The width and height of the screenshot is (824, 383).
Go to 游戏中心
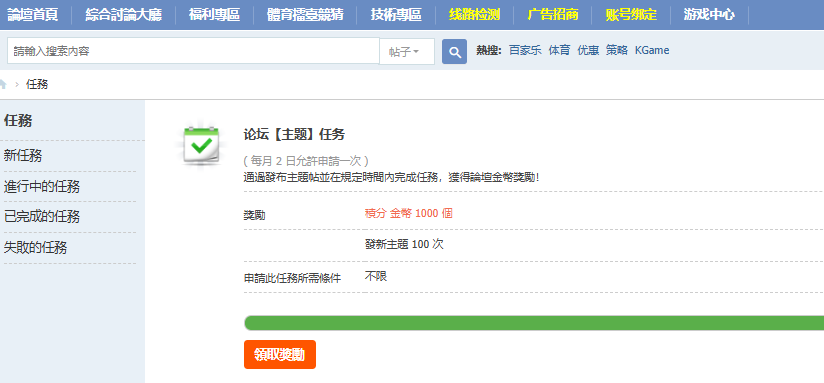pyautogui.click(x=709, y=15)
